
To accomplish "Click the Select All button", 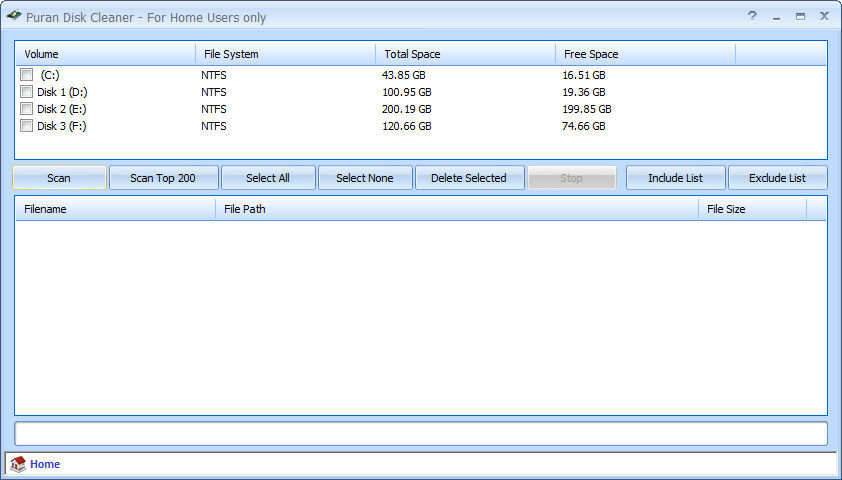I will click(x=268, y=178).
